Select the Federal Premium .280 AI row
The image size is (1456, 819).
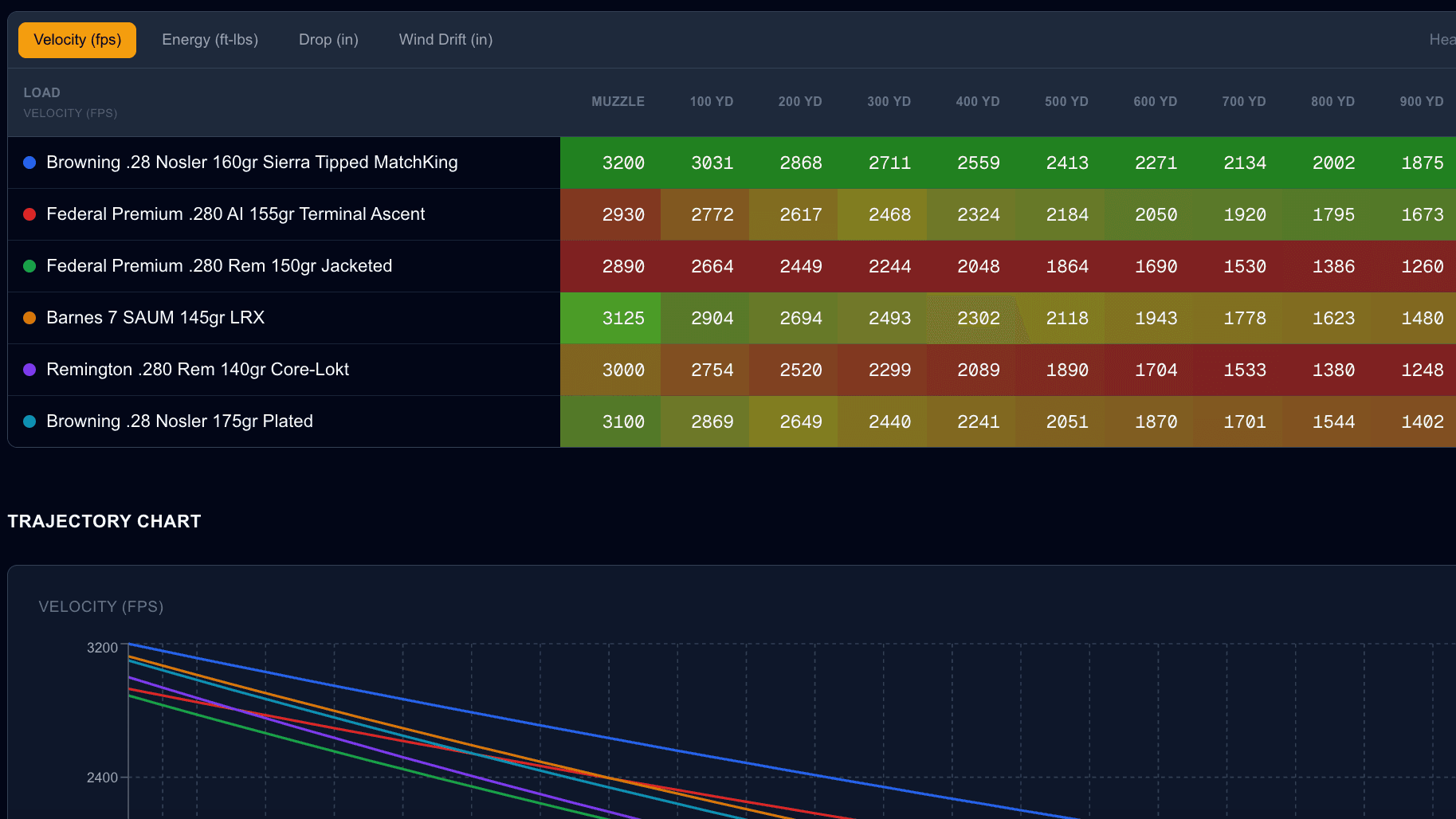tap(236, 214)
